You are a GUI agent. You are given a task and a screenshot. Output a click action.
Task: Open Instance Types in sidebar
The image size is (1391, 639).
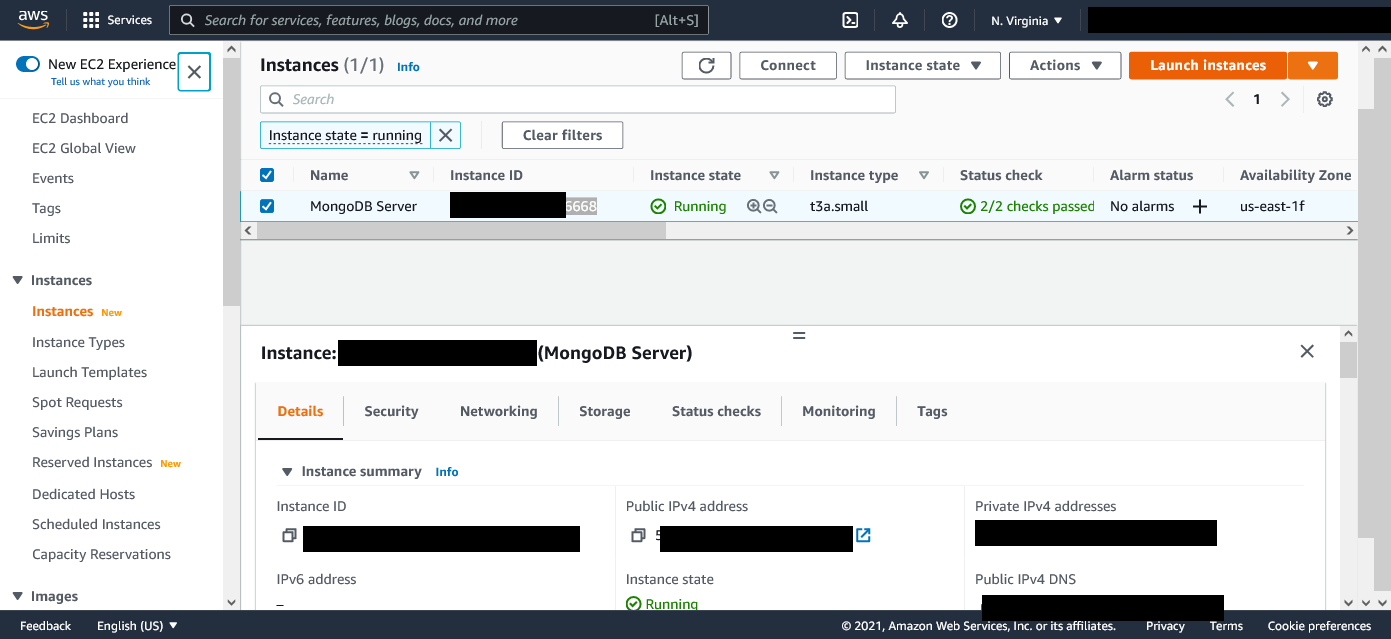pos(78,342)
